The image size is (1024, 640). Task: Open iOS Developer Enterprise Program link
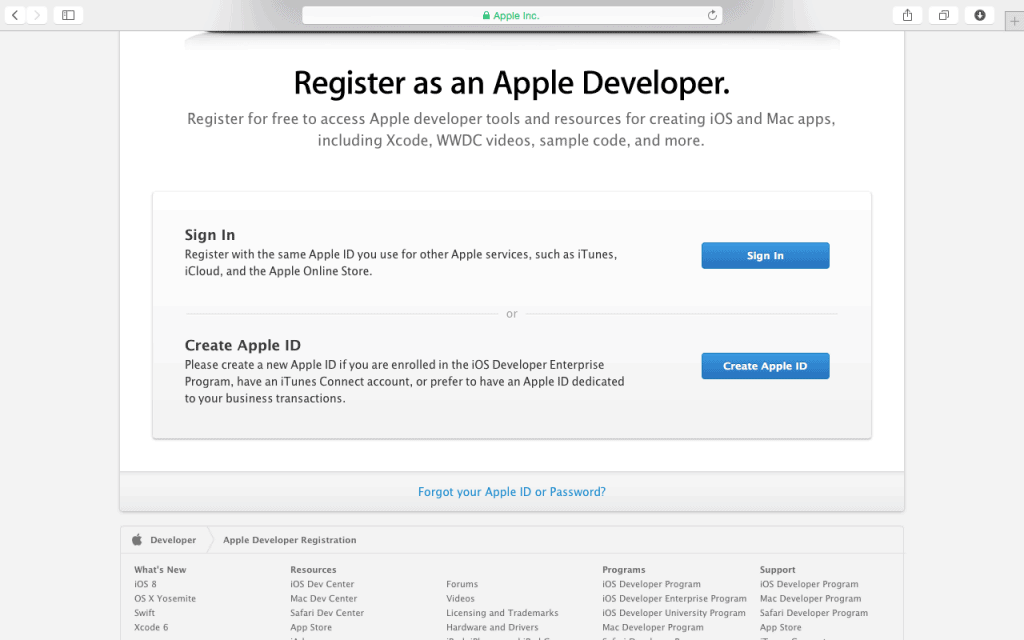tap(674, 598)
